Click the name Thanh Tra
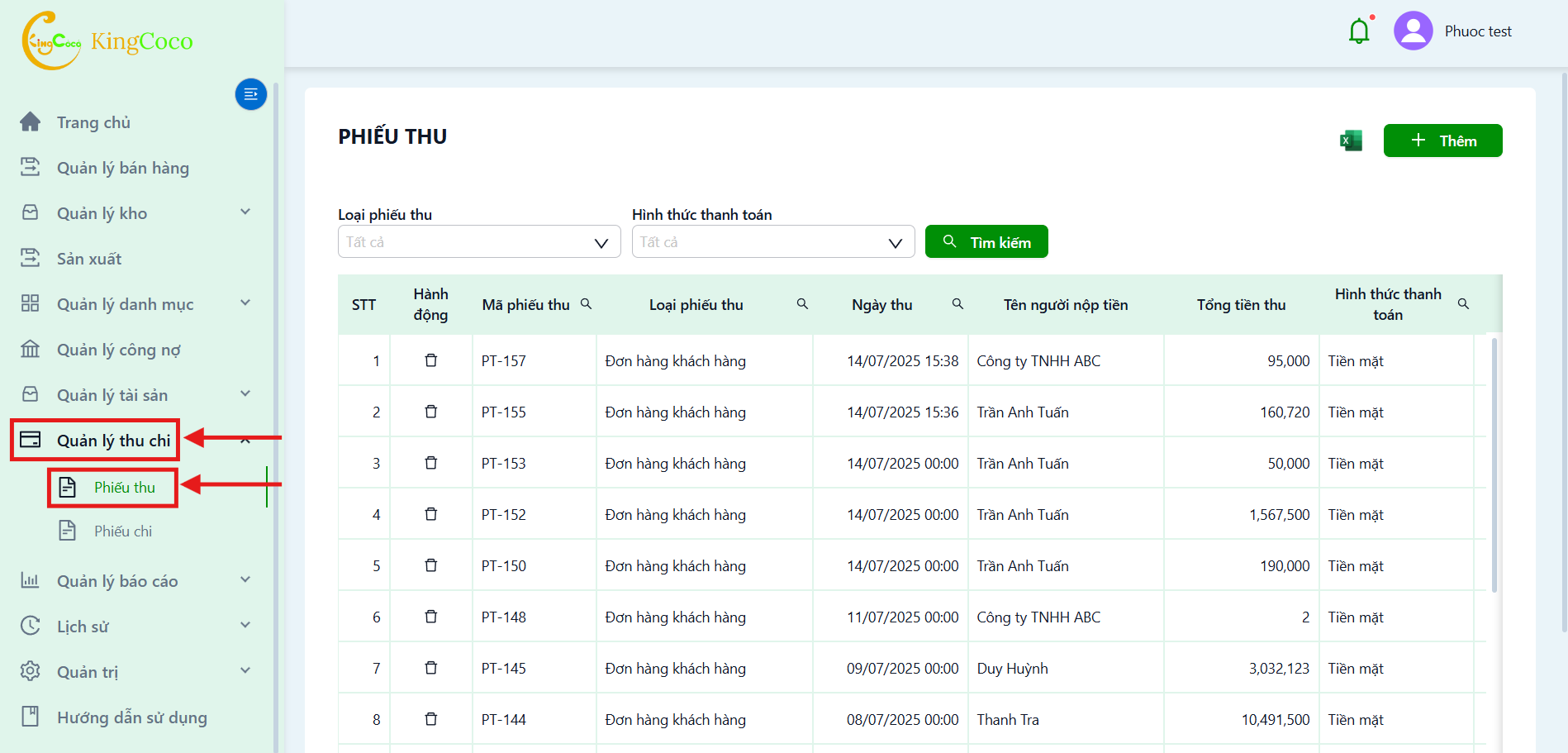Viewport: 1568px width, 753px height. click(x=1008, y=720)
